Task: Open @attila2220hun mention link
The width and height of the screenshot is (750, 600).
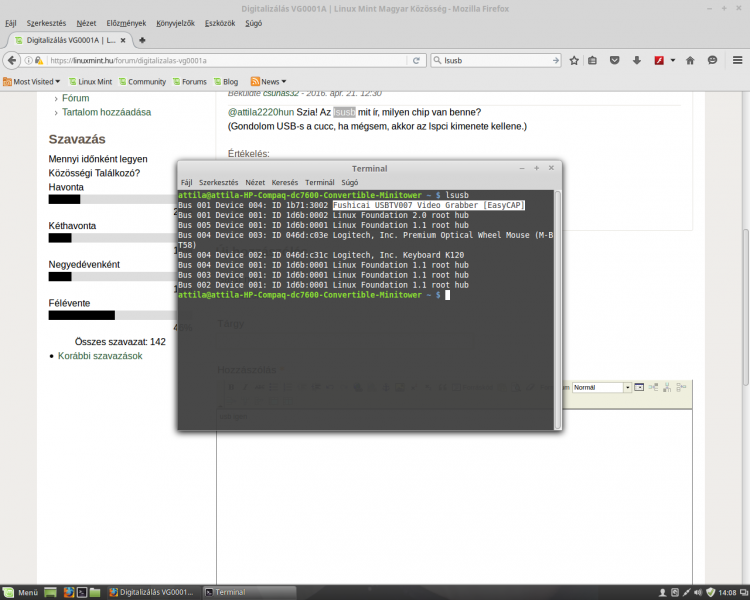Action: 261,112
